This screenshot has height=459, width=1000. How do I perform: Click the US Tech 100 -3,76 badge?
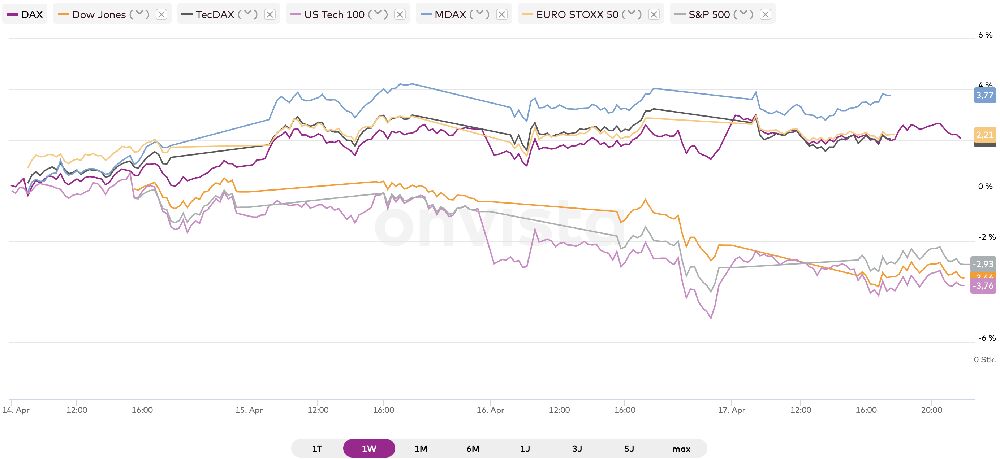[984, 286]
